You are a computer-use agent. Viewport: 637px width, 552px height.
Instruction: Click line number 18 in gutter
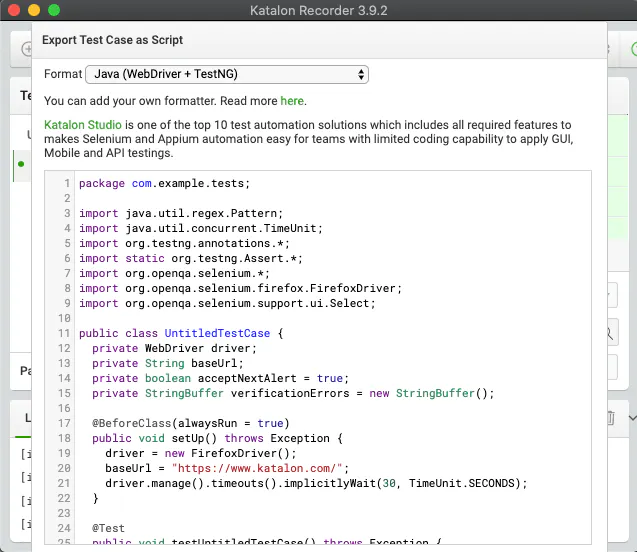pos(64,439)
